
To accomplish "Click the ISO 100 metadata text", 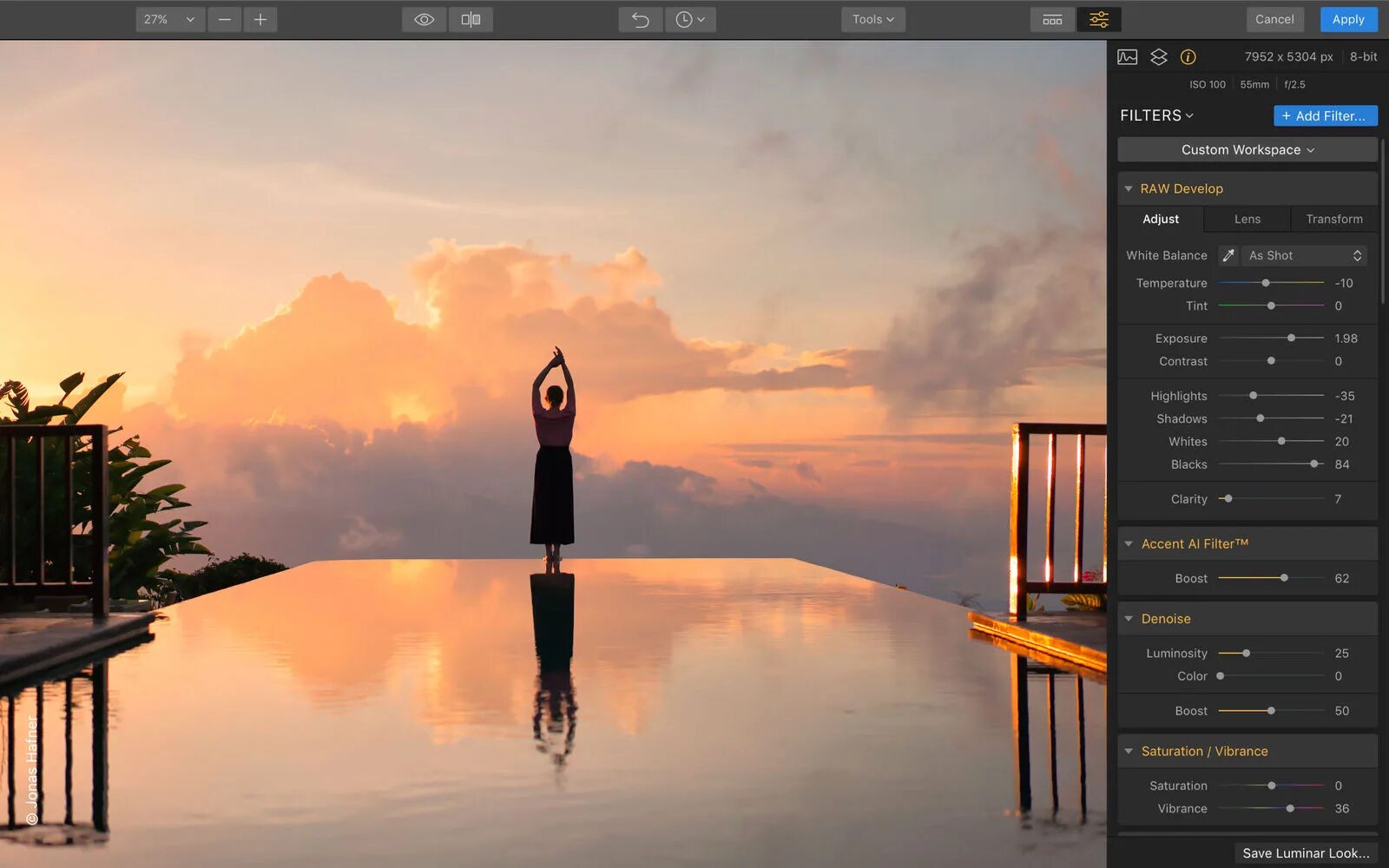I will [x=1208, y=84].
